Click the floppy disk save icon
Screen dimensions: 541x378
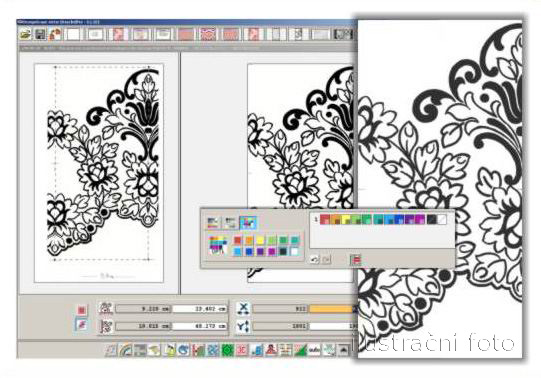pos(40,34)
